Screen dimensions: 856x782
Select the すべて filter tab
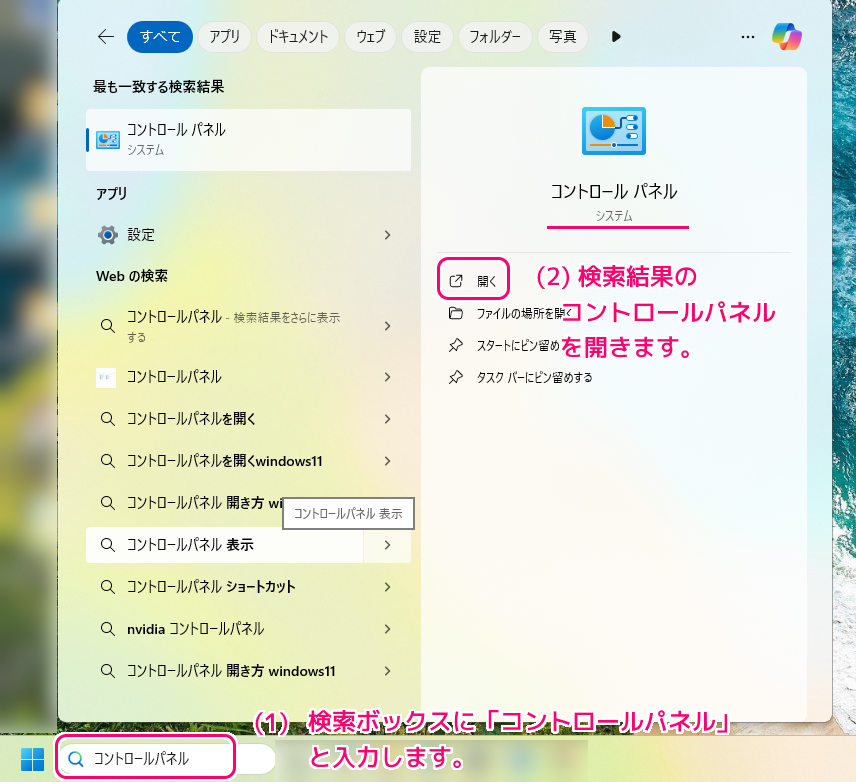(x=160, y=37)
